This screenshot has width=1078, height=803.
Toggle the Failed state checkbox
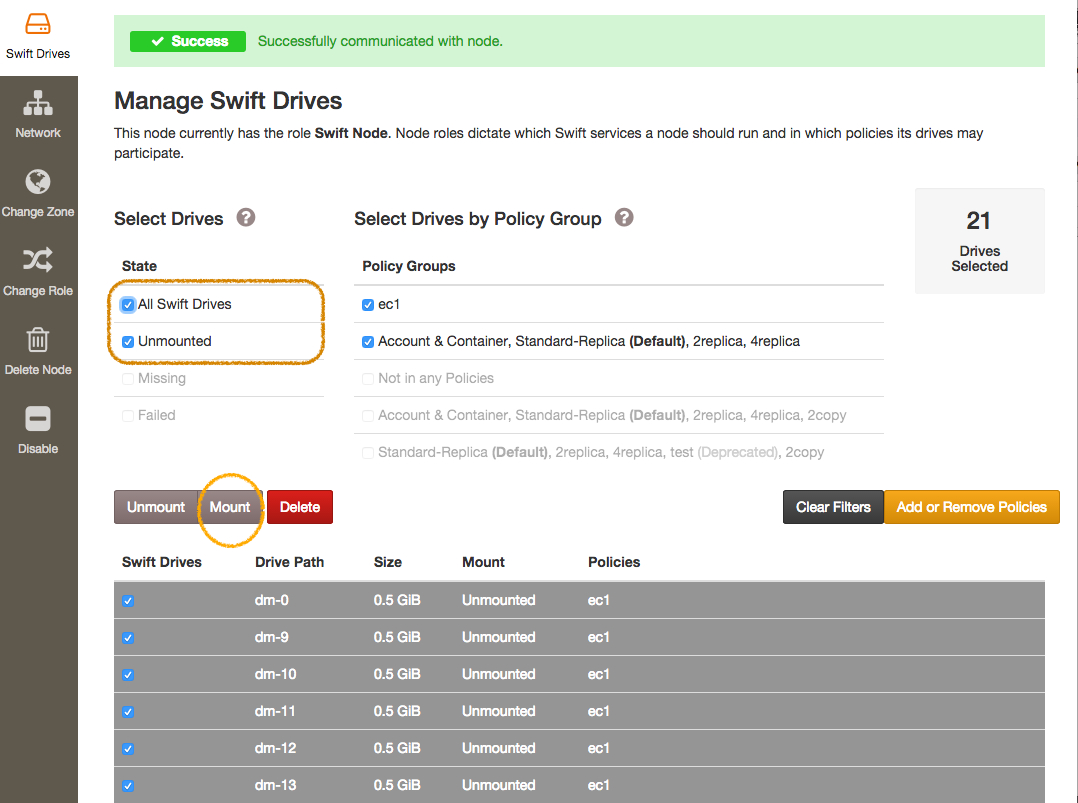tap(128, 416)
